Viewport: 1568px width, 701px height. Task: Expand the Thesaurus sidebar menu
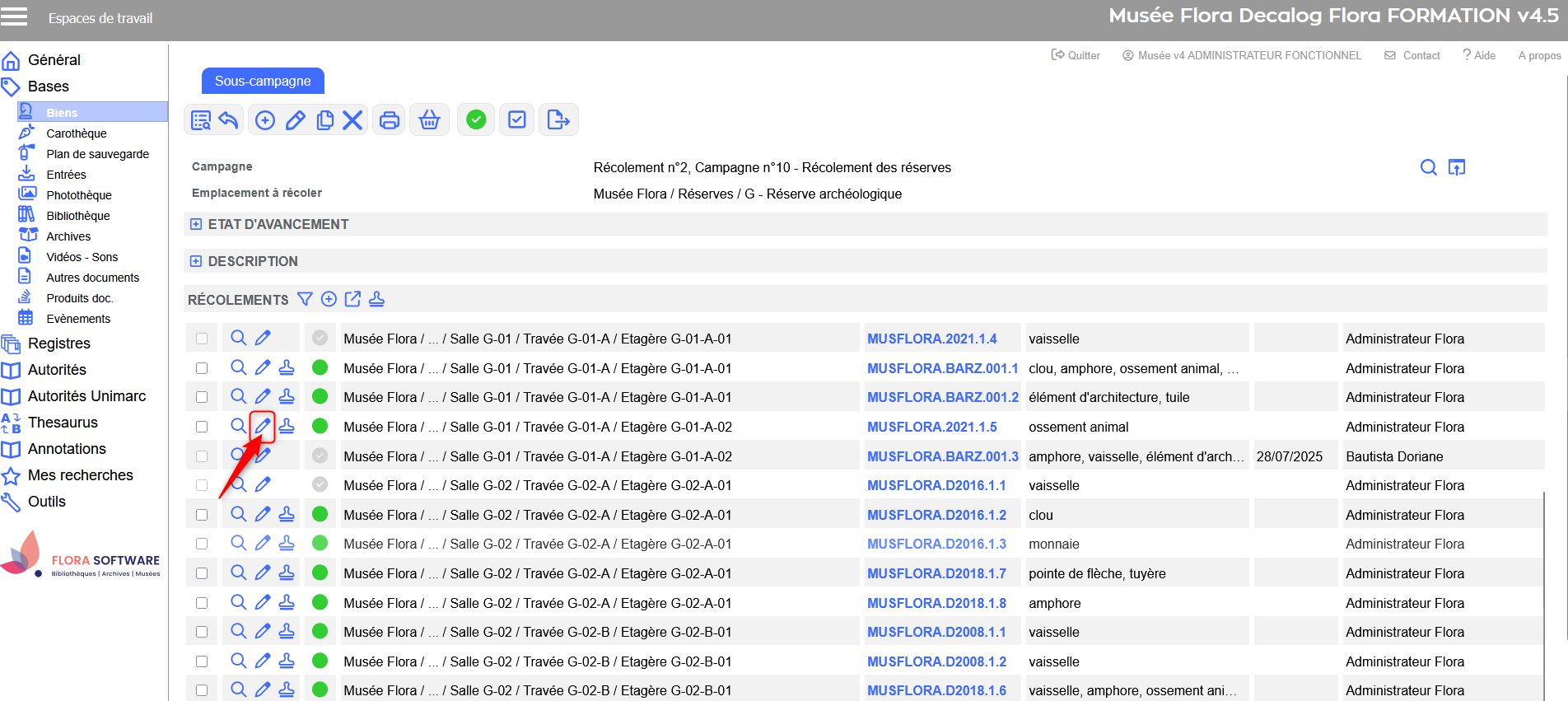click(x=63, y=423)
